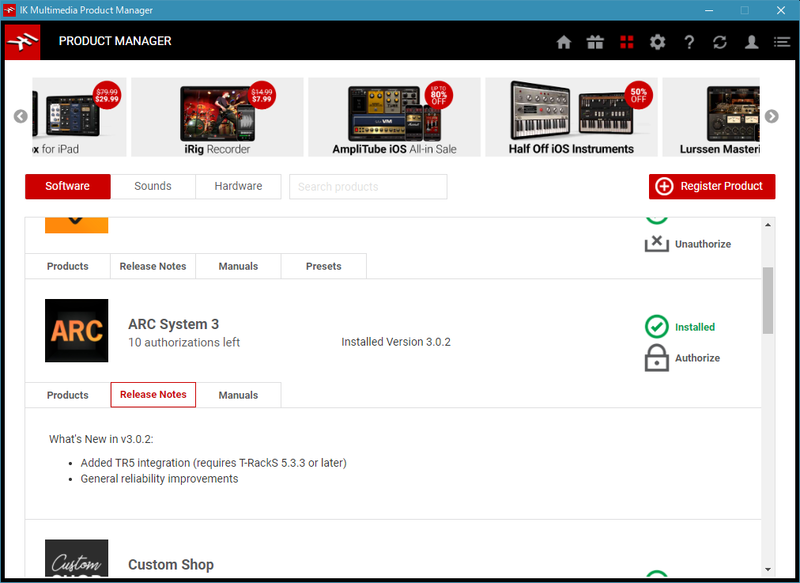
Task: Show previous promo banner with left arrow
Action: (20, 116)
